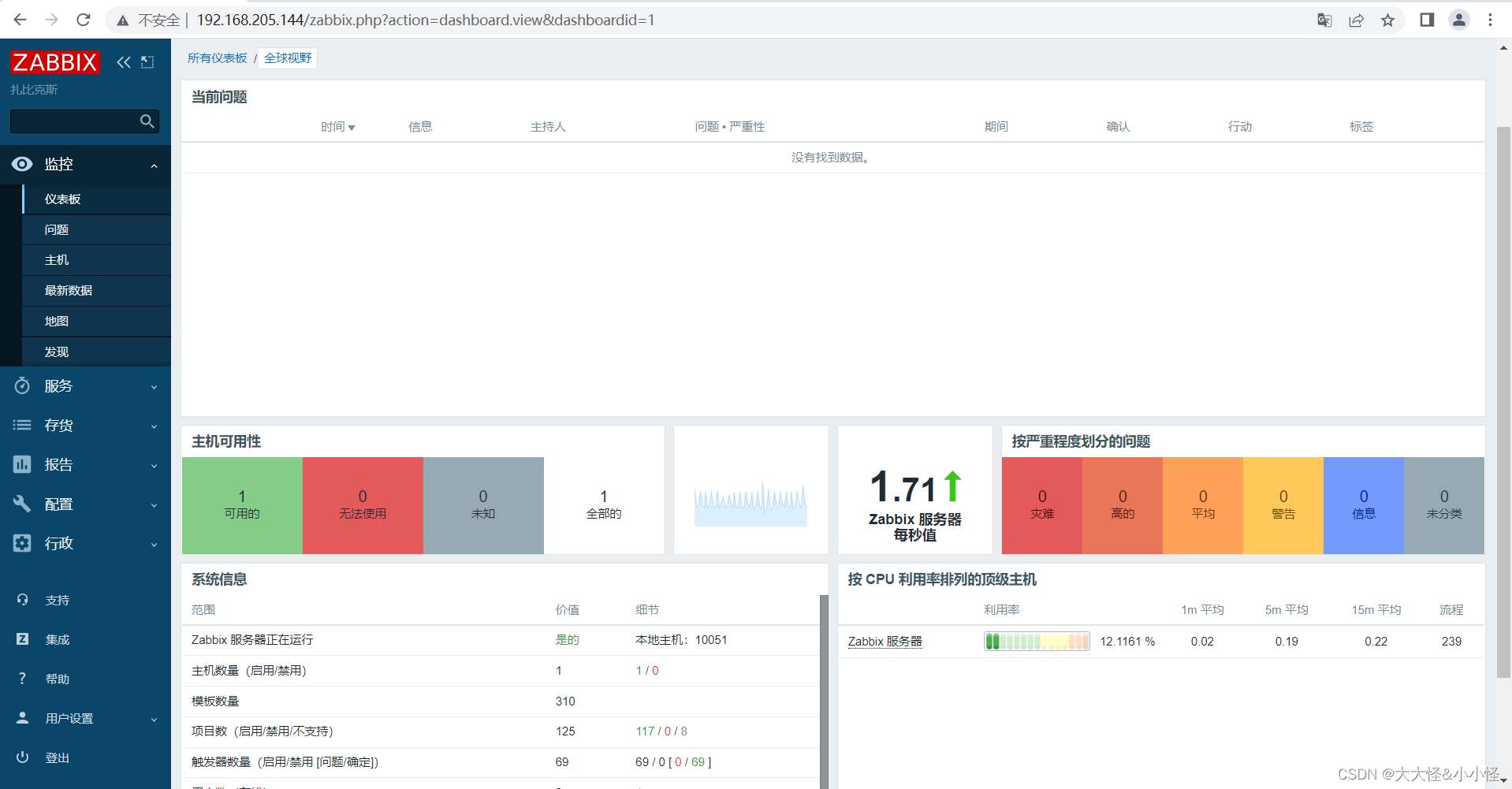Open the Zabbix 服务器 host link
The width and height of the screenshot is (1512, 789).
tap(884, 642)
